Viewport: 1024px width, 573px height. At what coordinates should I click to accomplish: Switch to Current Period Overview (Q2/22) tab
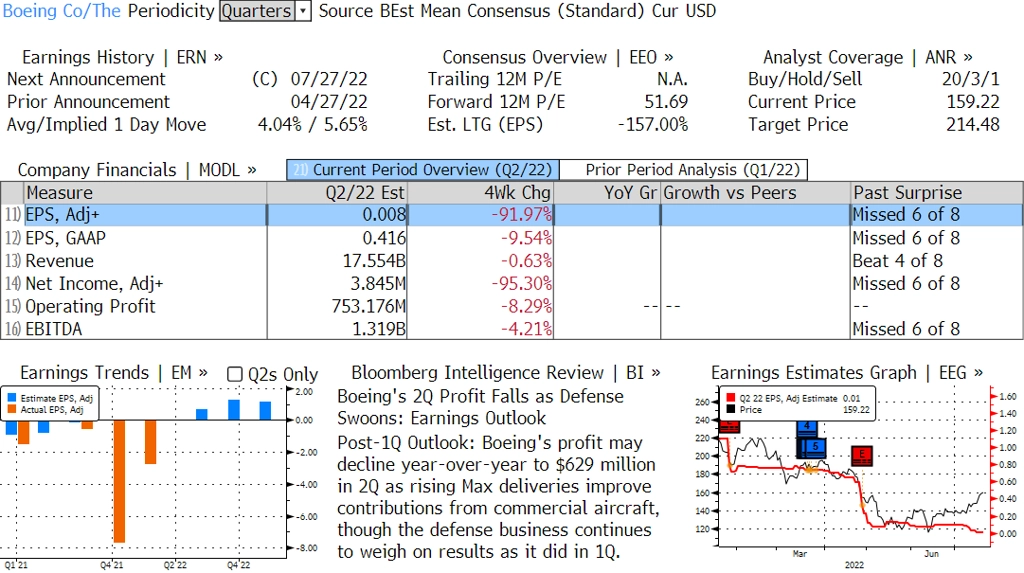423,170
